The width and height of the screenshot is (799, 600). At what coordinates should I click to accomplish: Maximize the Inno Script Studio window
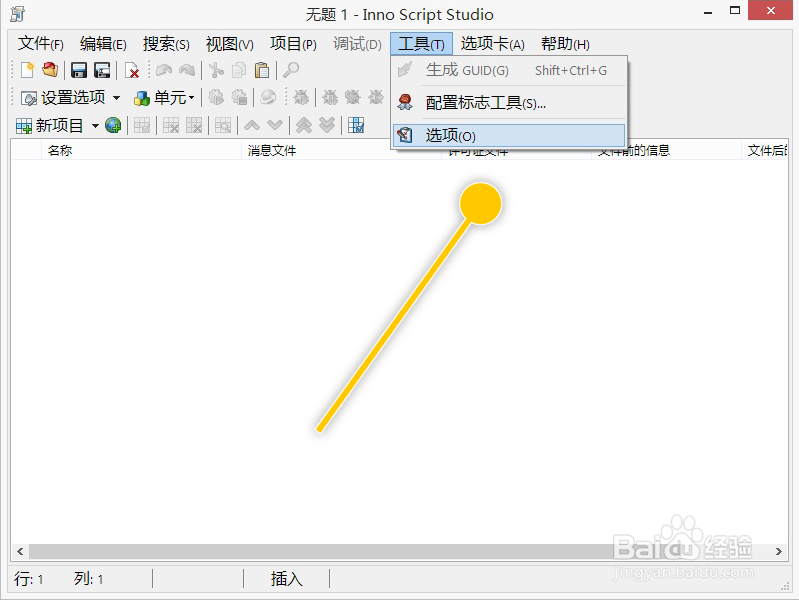click(735, 10)
